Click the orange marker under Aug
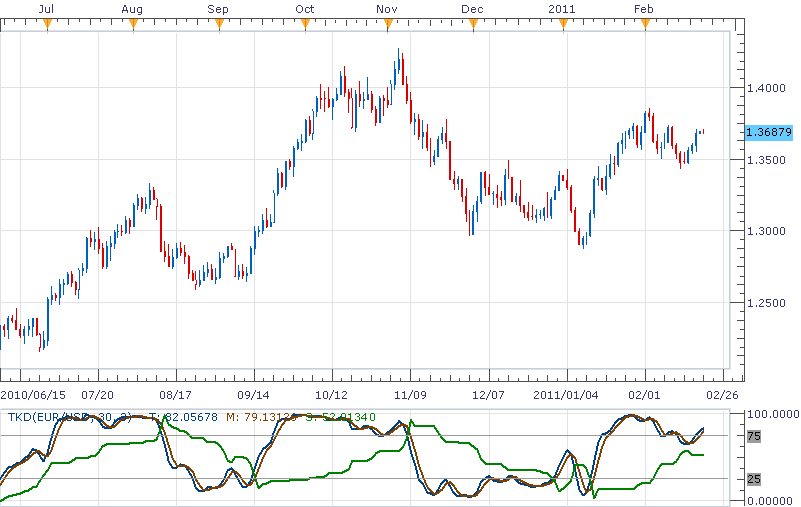801x507 pixels. [133, 24]
